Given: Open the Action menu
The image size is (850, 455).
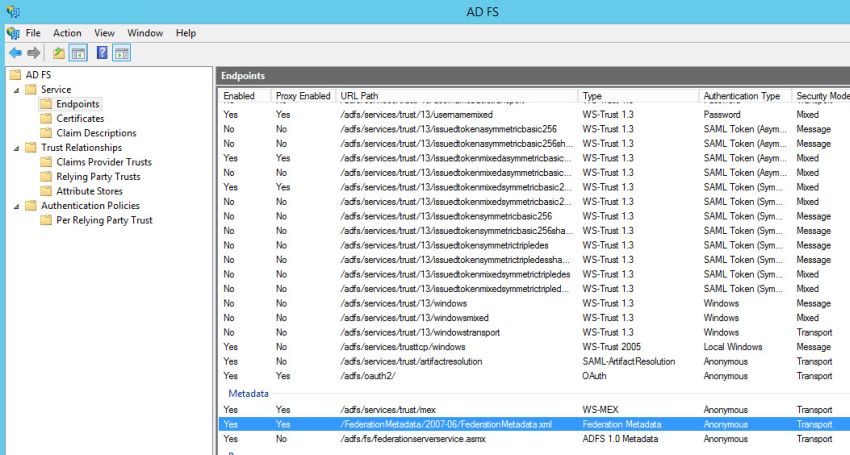Looking at the screenshot, I should (x=67, y=33).
